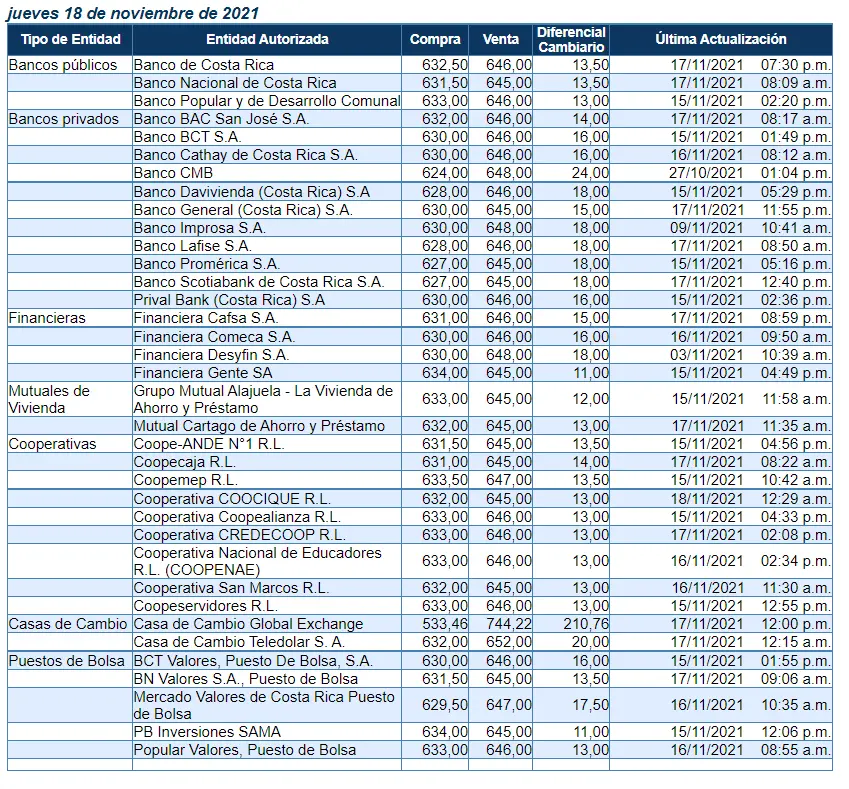Click the 'Última Actualización' column header
The height and width of the screenshot is (789, 849).
[x=721, y=40]
